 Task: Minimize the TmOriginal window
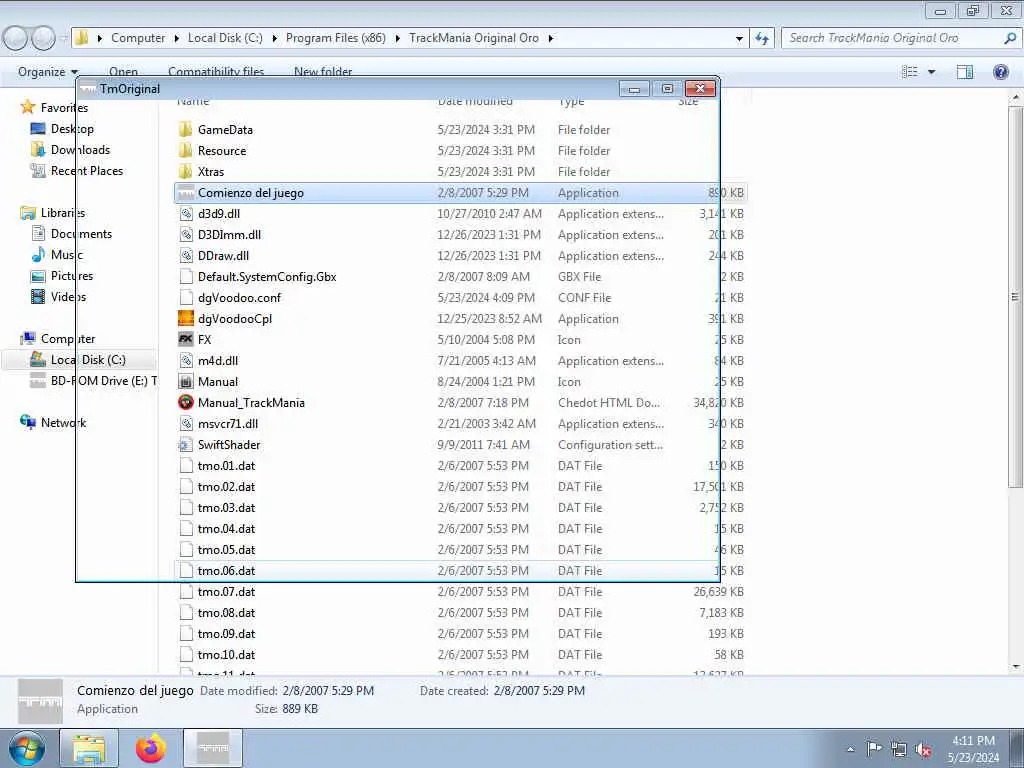[633, 89]
